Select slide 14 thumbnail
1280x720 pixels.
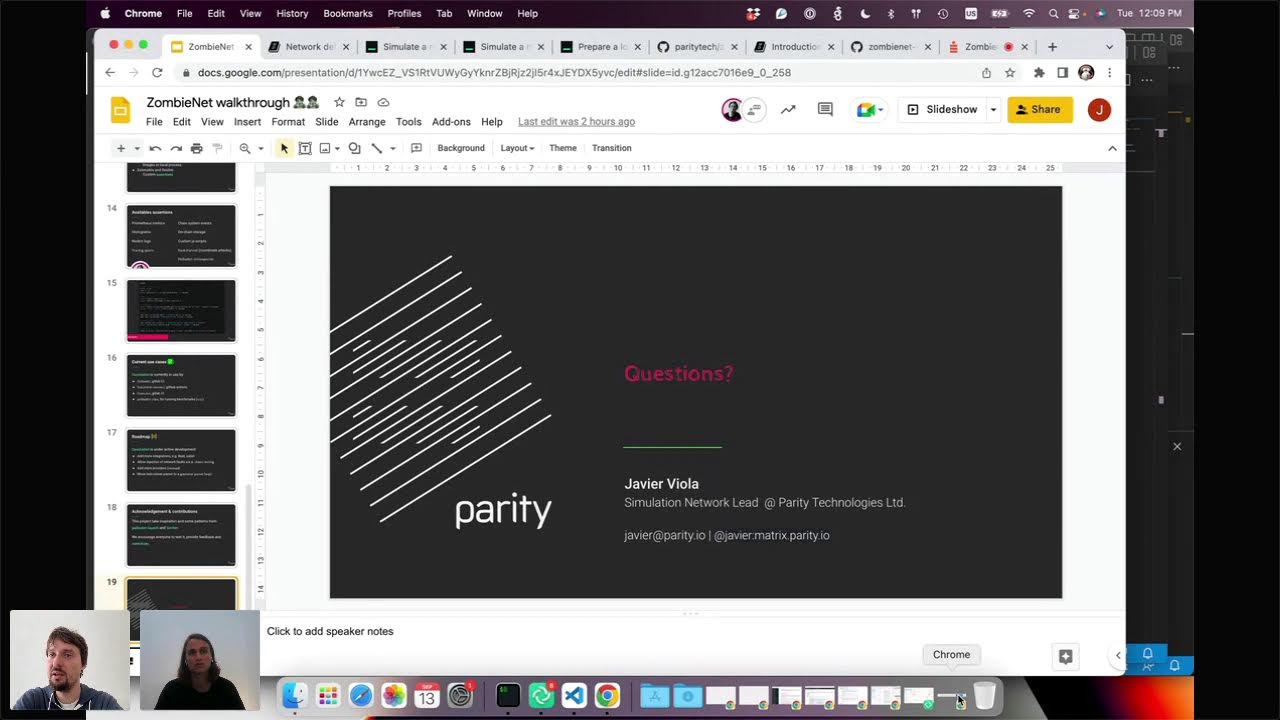[181, 236]
